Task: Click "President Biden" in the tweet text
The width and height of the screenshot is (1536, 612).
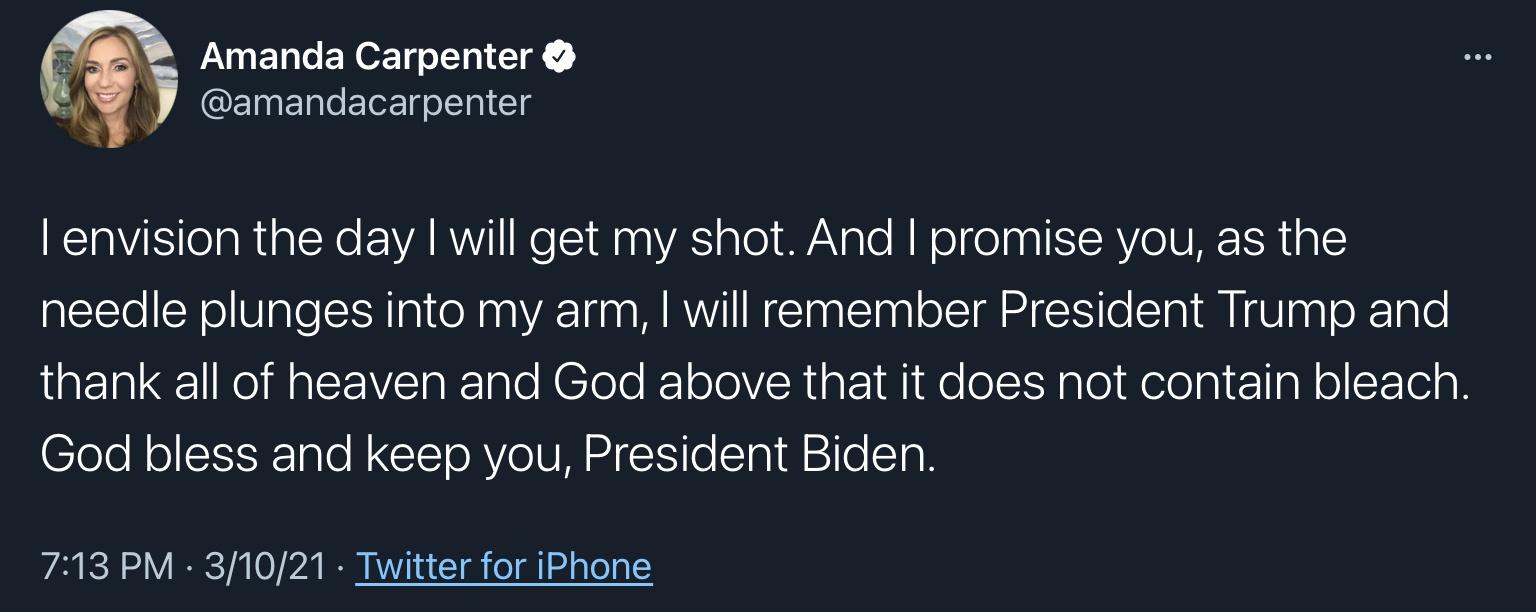Action: (759, 456)
